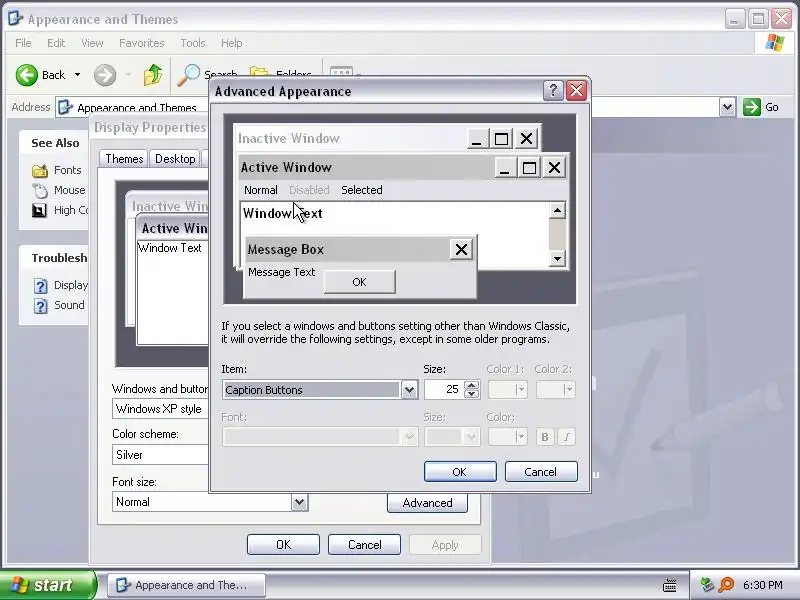Click the preview scrollbar up arrow
The width and height of the screenshot is (800, 600).
point(557,210)
